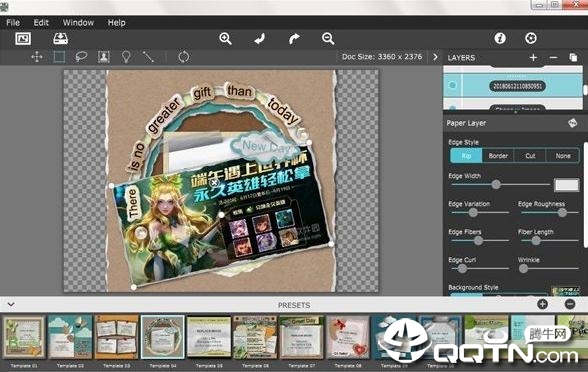Screen dimensions: 588x372
Task: Open the Window menu
Action: (x=78, y=22)
